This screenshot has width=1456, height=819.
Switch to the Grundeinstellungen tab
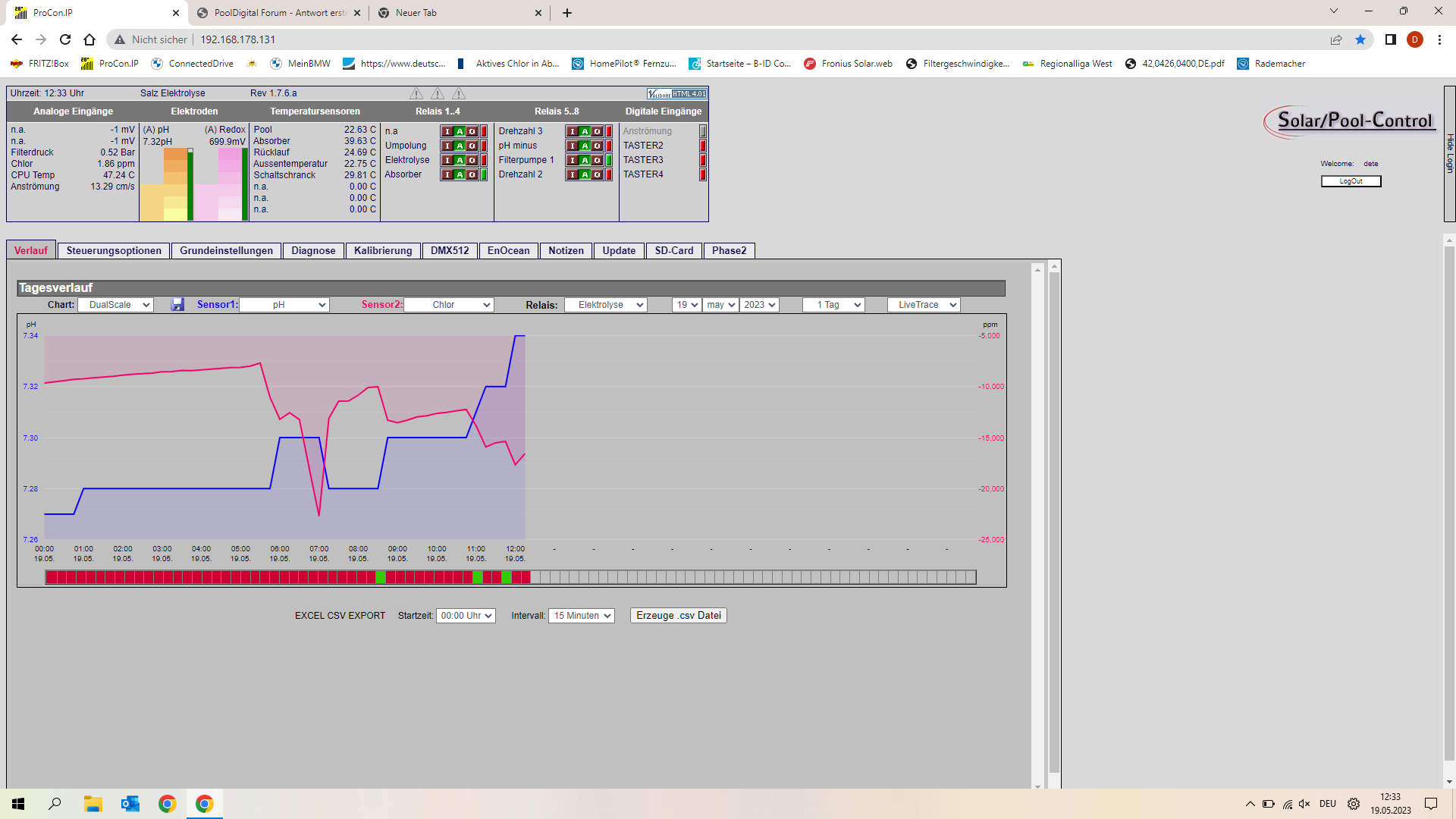click(x=226, y=251)
